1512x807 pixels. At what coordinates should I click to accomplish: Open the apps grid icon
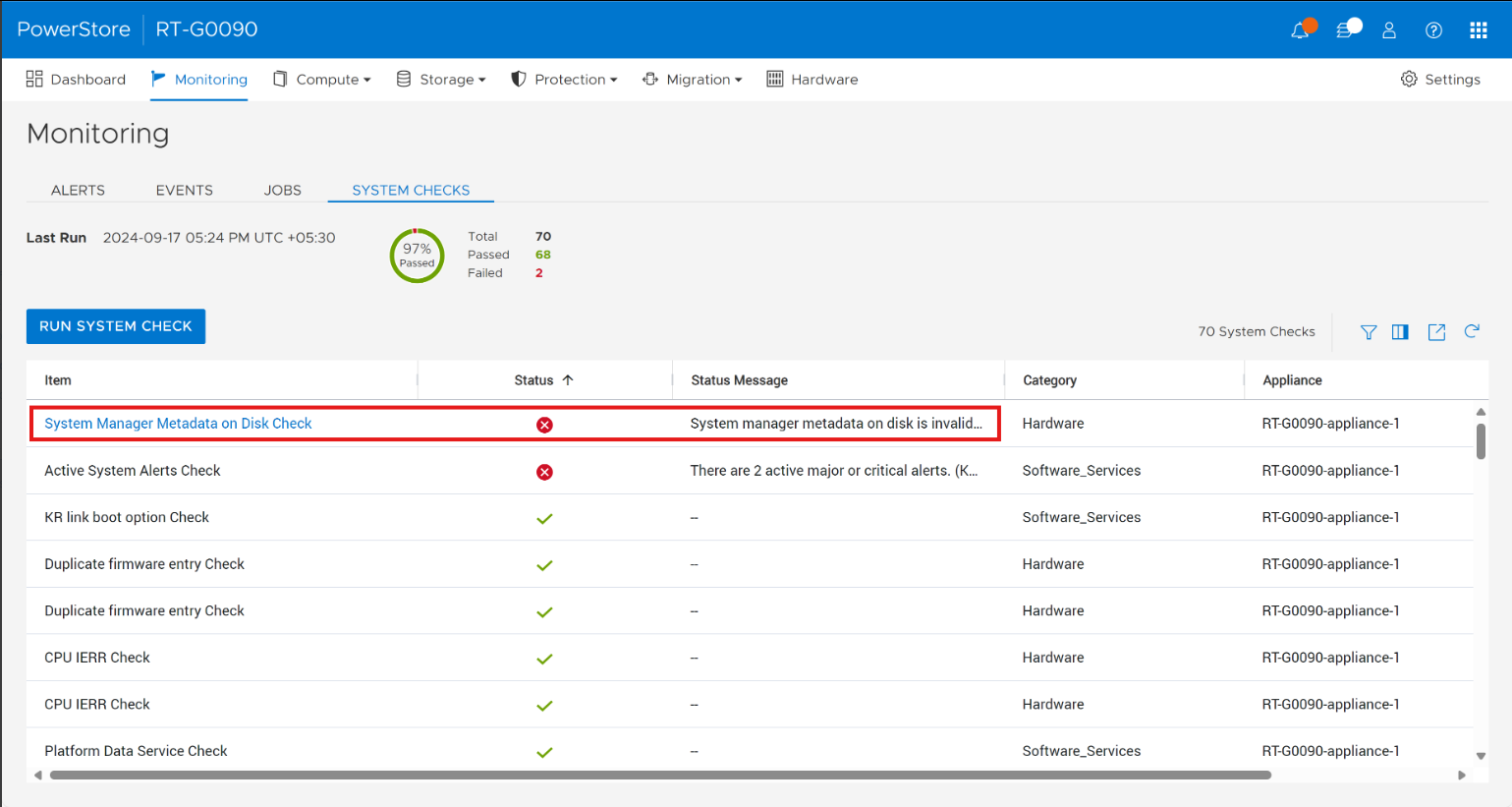tap(1478, 30)
